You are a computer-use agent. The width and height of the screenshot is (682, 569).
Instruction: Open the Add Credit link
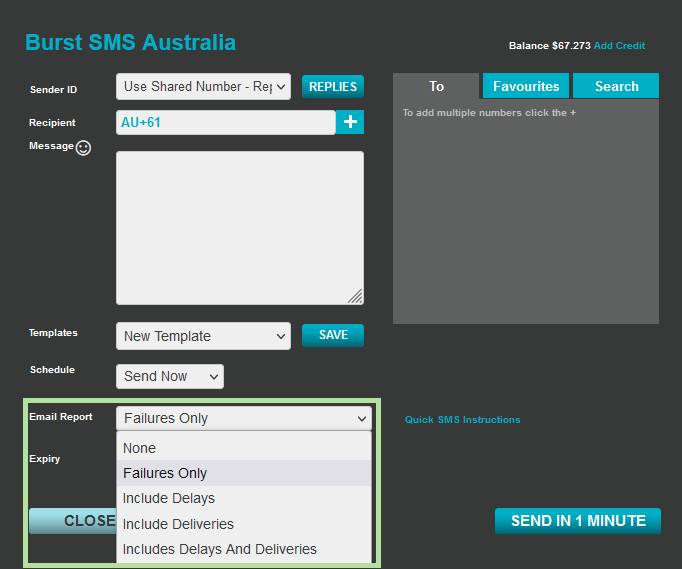click(x=619, y=46)
